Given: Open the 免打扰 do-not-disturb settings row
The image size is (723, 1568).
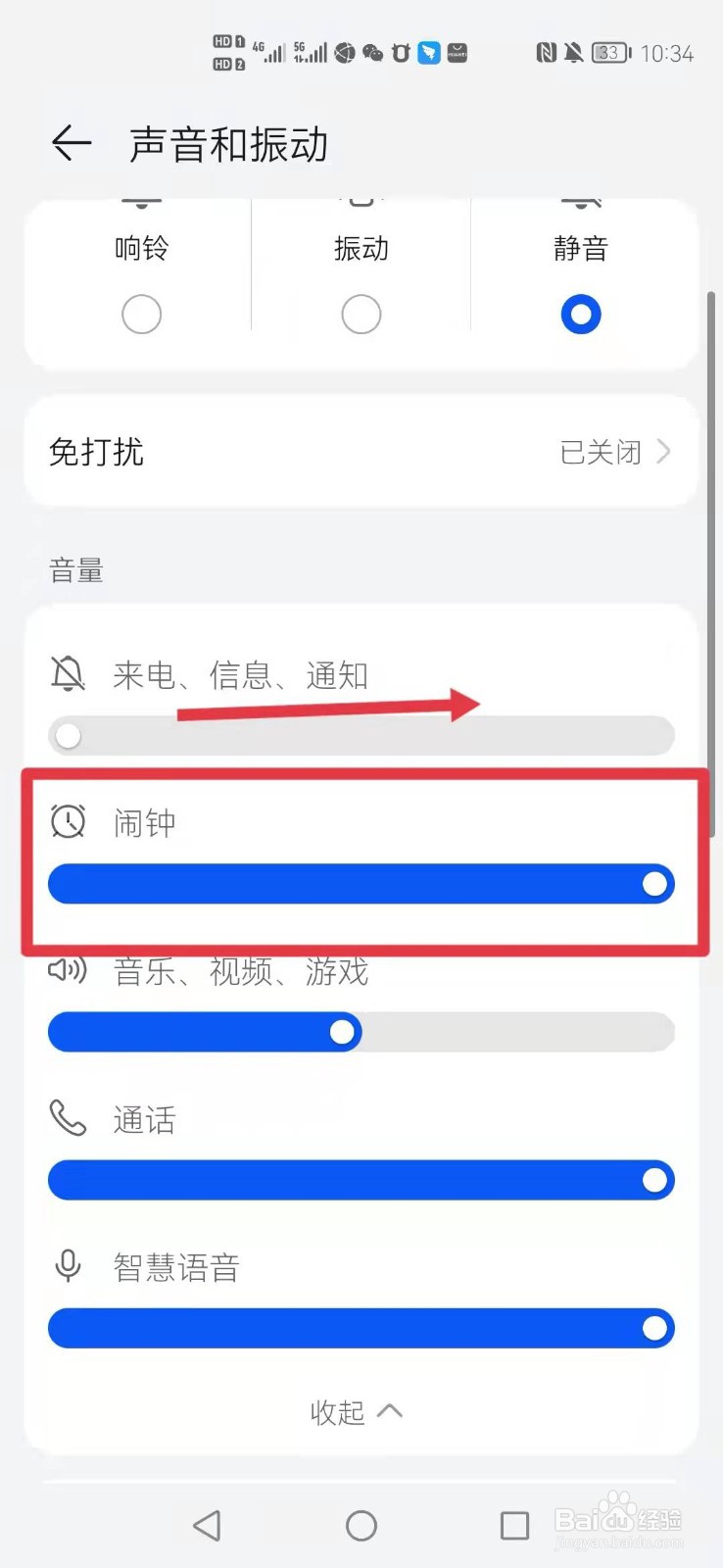Looking at the screenshot, I should point(361,452).
